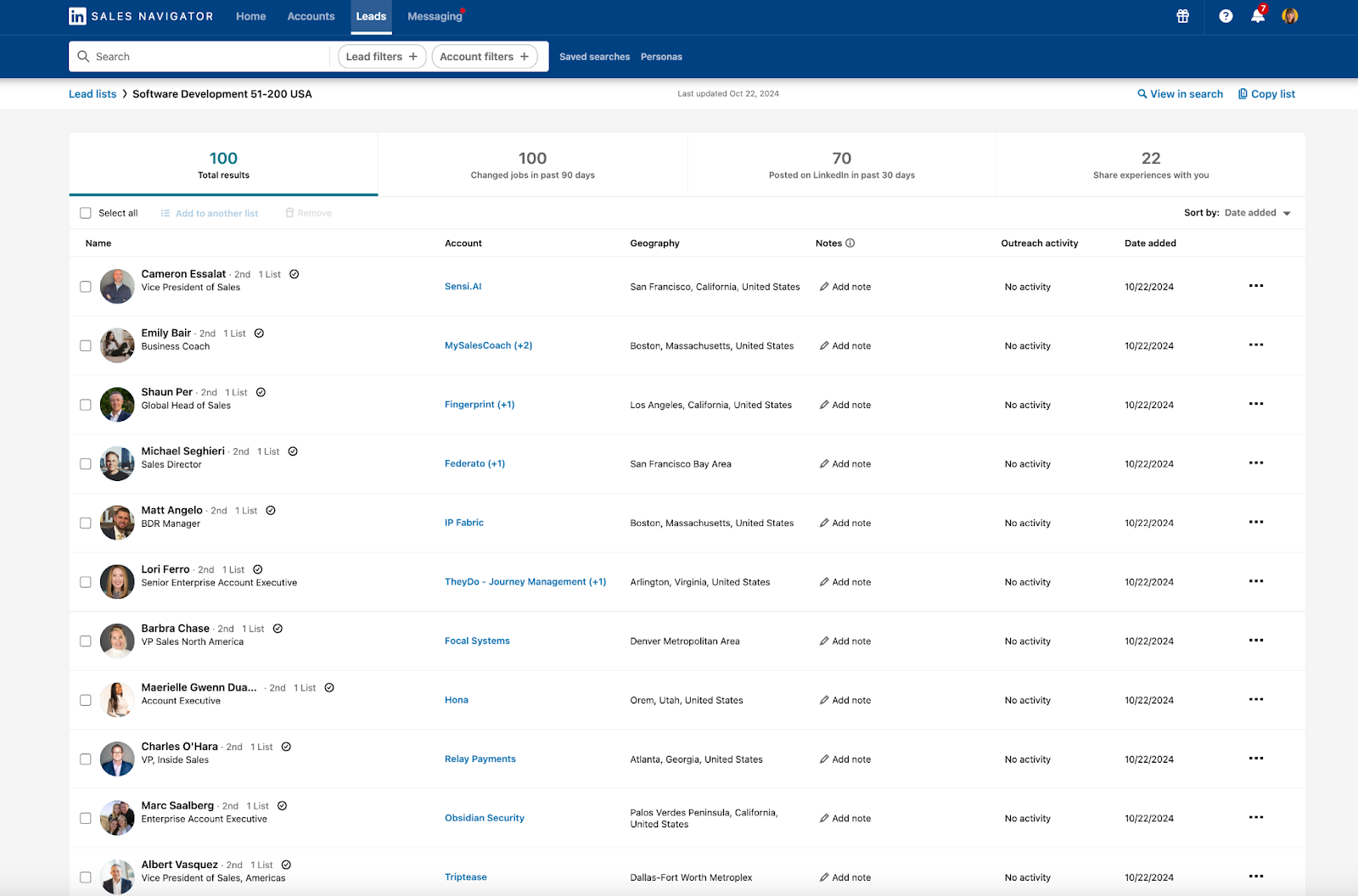
Task: Expand Federato (+1) accounts
Action: [x=474, y=463]
